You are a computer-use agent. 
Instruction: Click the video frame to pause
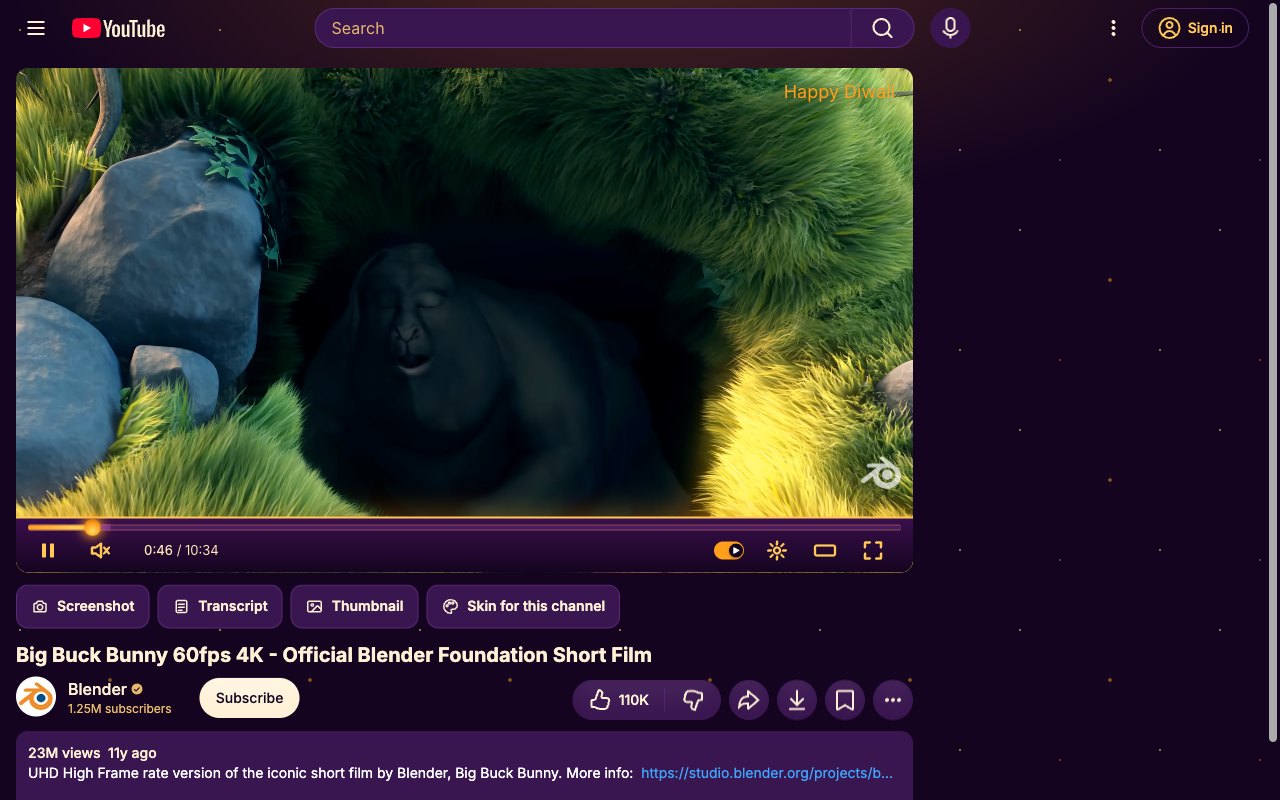464,292
